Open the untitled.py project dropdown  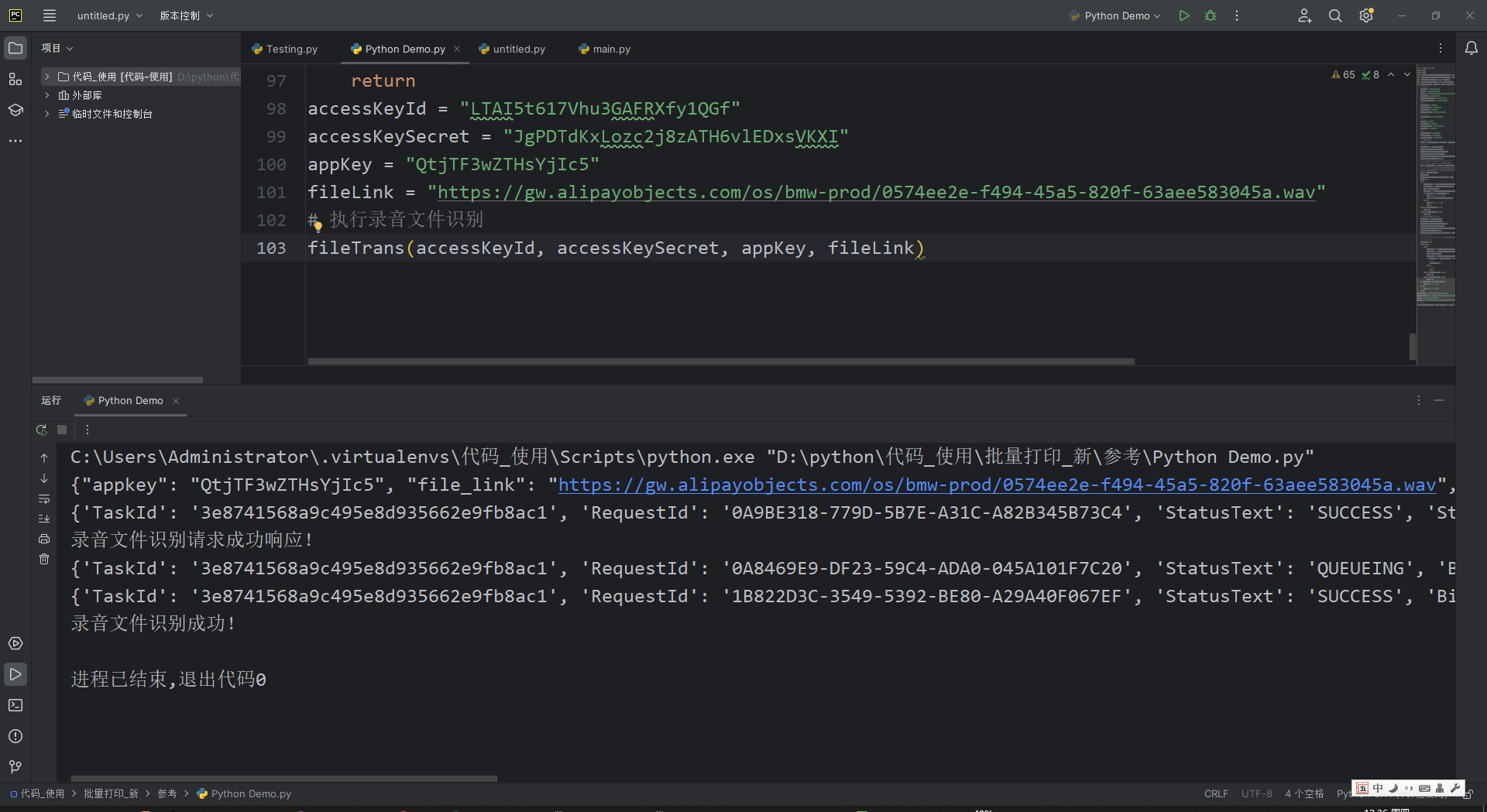[x=109, y=15]
